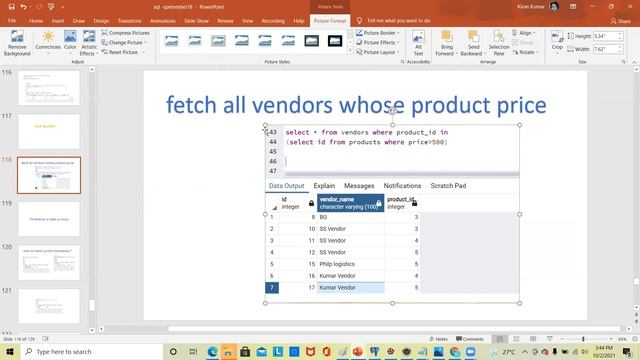Select slide 120 thumbnail
This screenshot has height=360, width=640.
[x=49, y=262]
